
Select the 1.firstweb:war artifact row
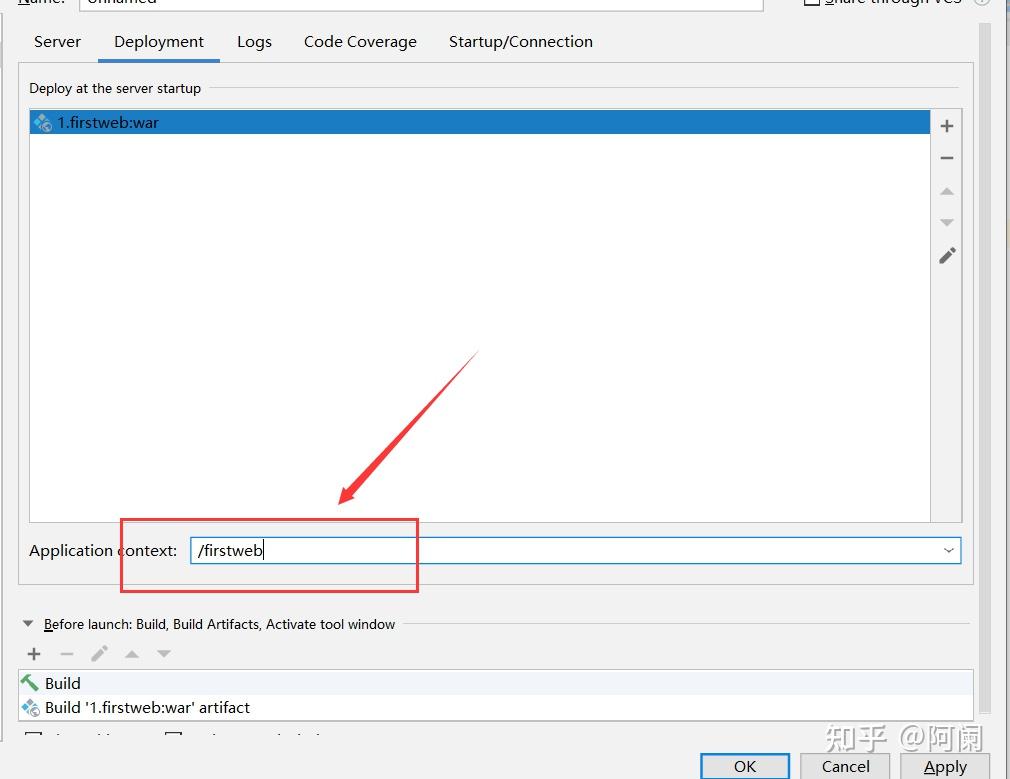480,122
